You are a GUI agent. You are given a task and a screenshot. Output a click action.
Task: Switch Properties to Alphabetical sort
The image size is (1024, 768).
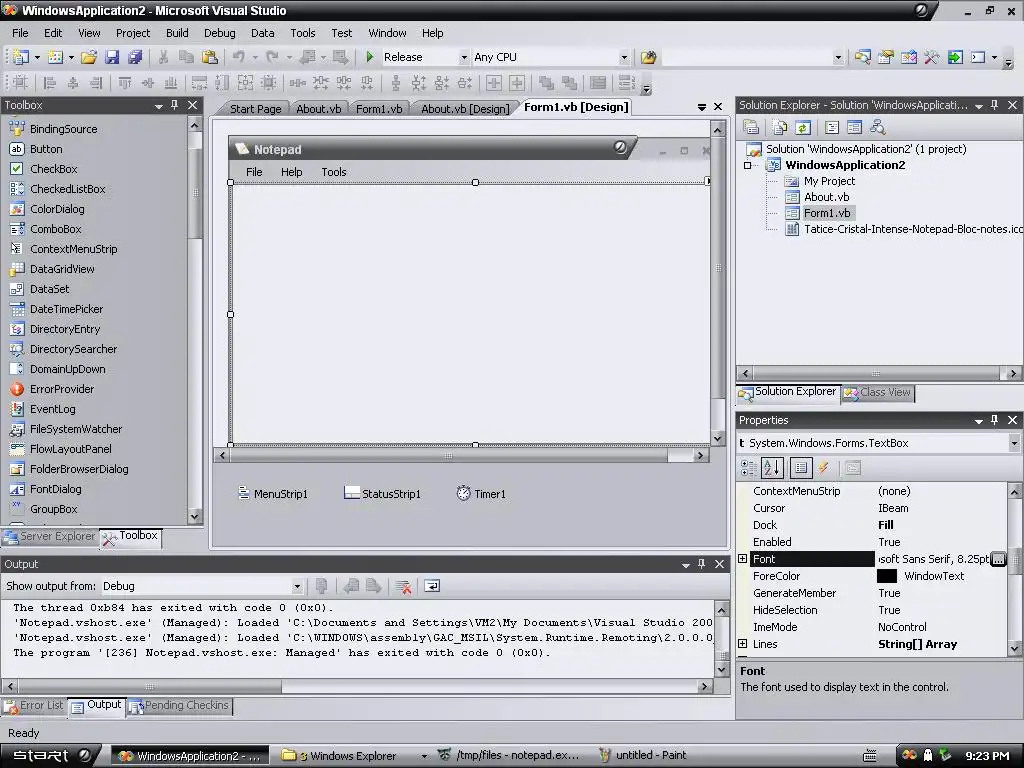(x=771, y=468)
